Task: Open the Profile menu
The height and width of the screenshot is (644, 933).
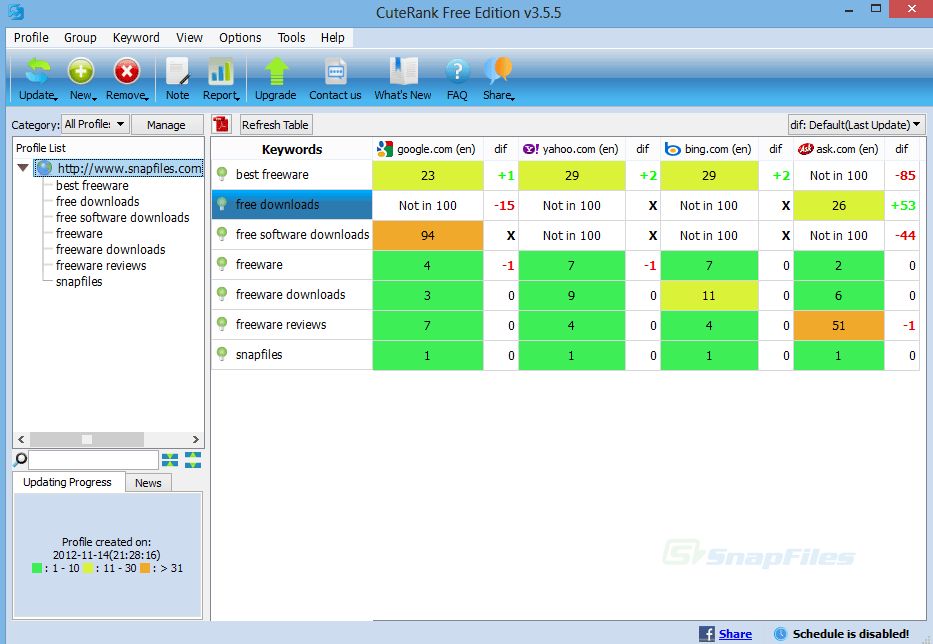Action: pos(31,37)
